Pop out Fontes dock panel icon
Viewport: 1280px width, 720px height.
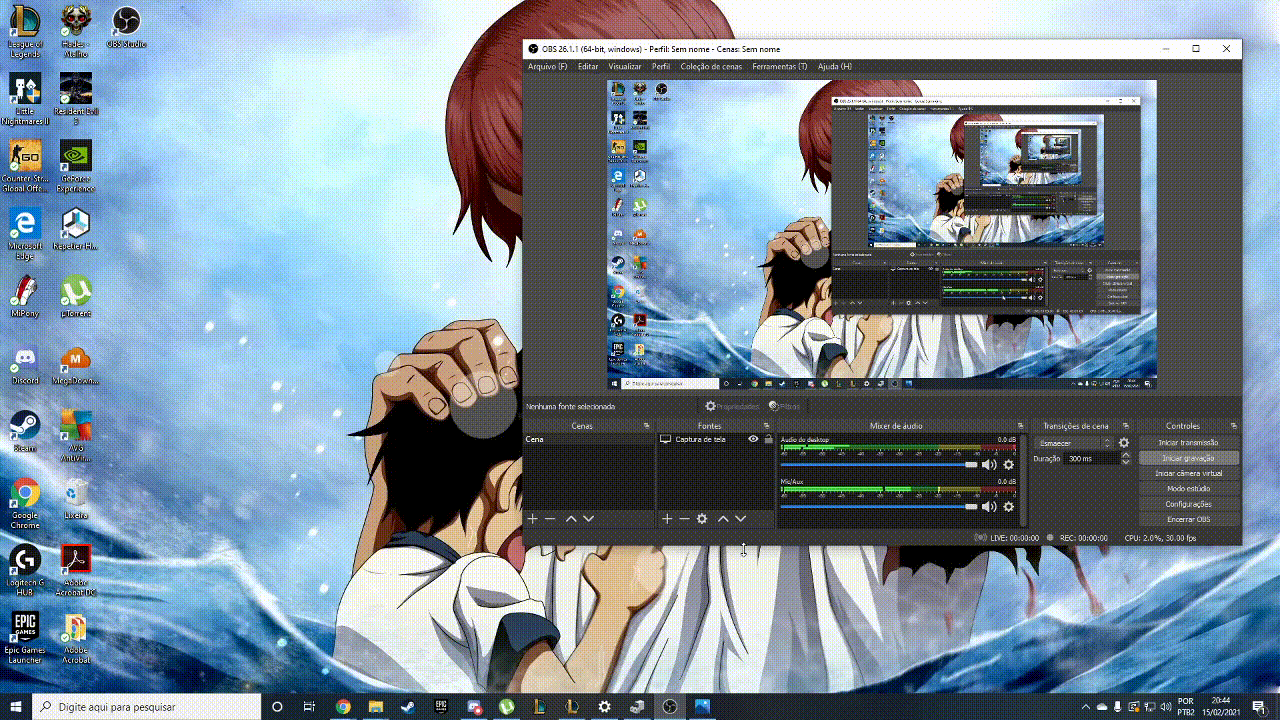(x=767, y=426)
